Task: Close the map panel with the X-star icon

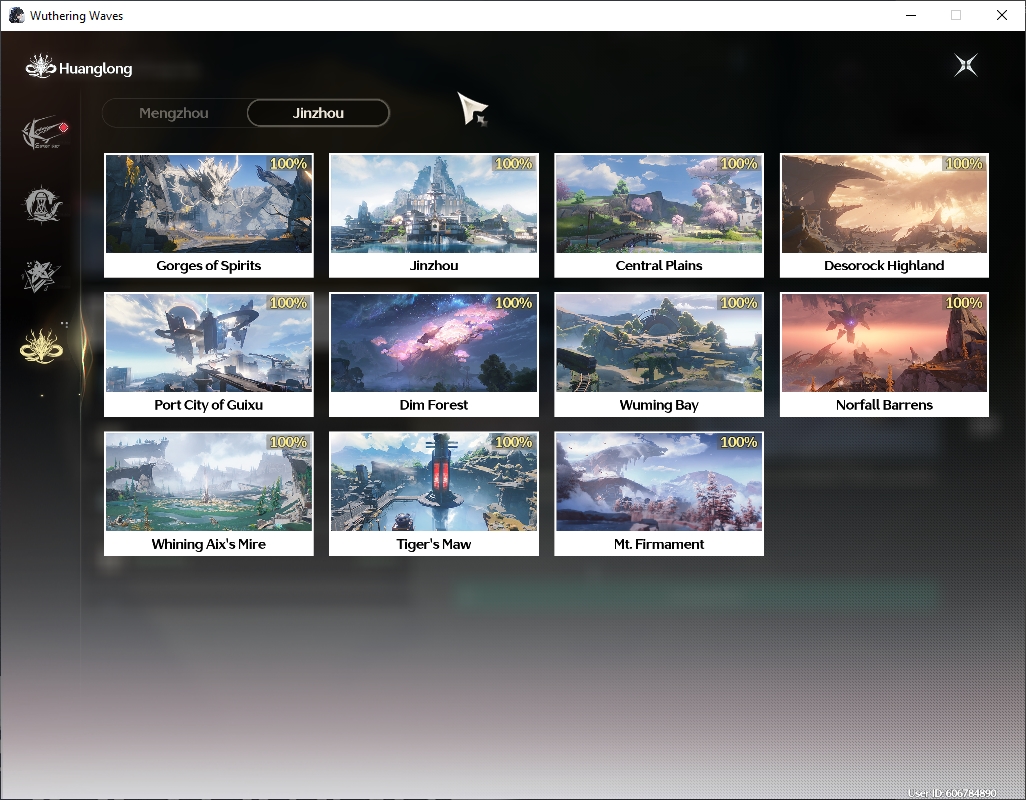Action: (965, 65)
